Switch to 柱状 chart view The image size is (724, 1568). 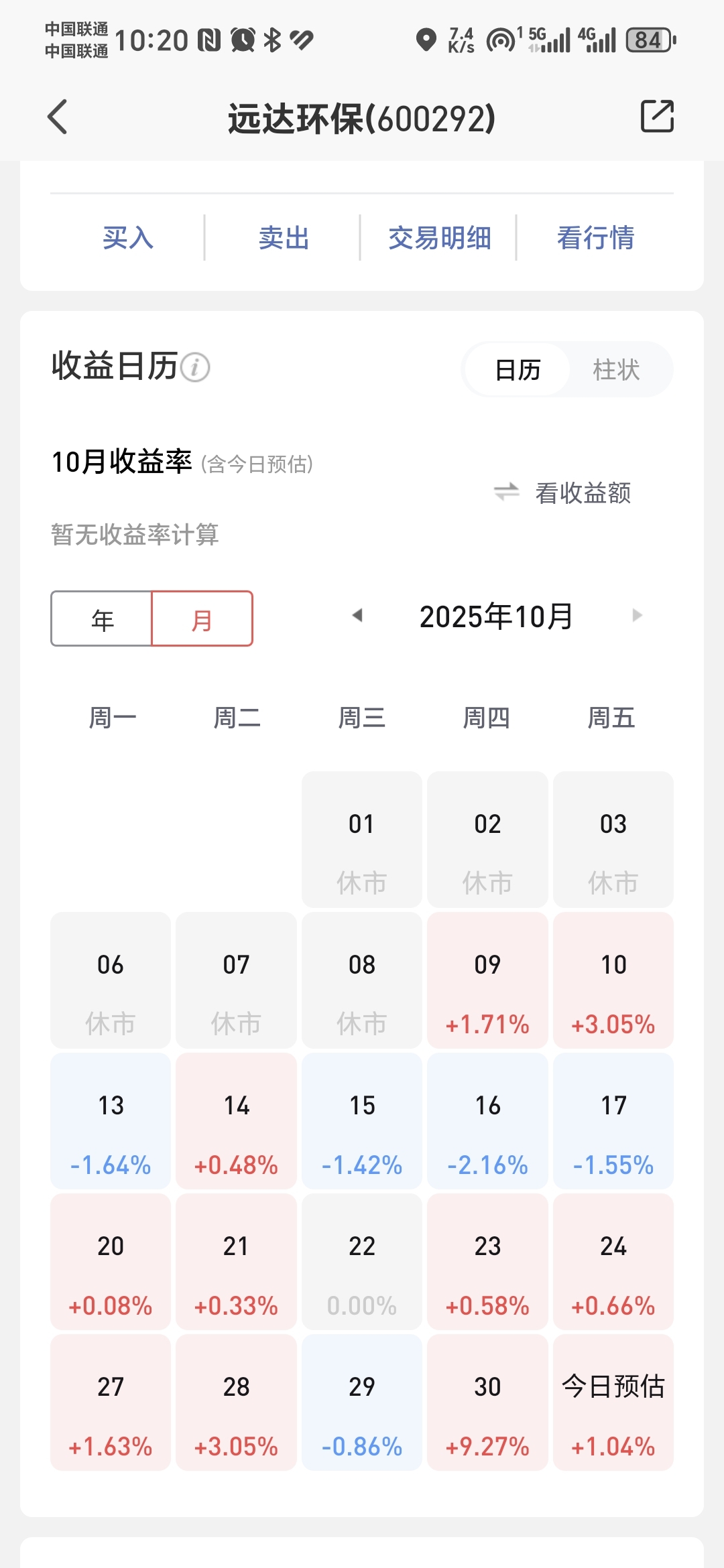(616, 370)
